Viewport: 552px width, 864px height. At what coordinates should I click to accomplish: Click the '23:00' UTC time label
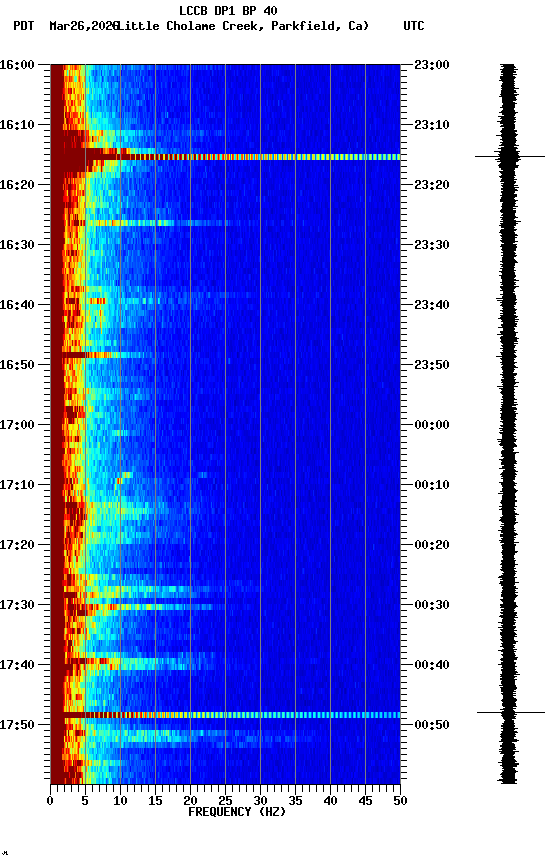coord(432,65)
